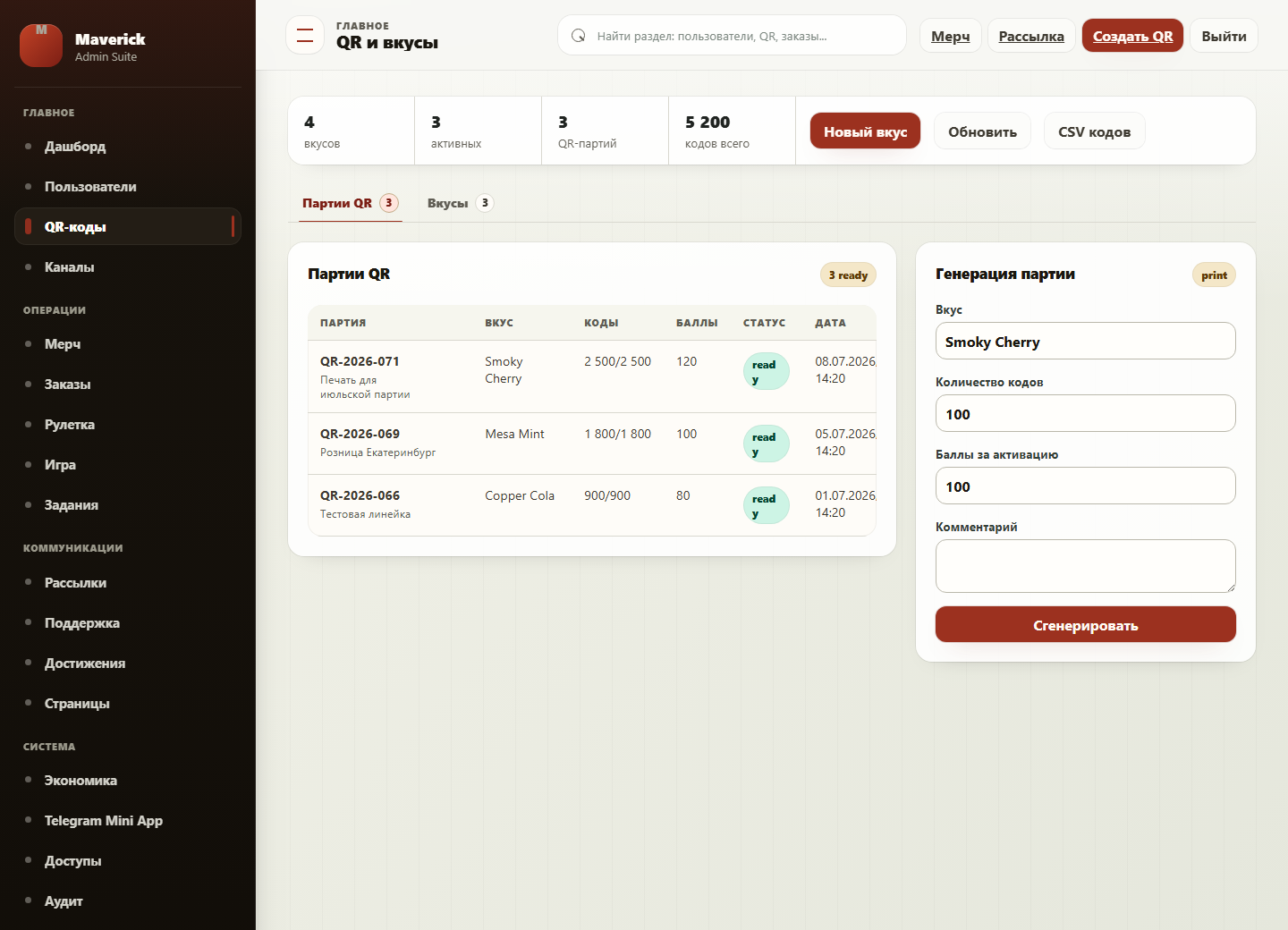Open Рулетка in the sidebar
The image size is (1288, 930).
[128, 425]
